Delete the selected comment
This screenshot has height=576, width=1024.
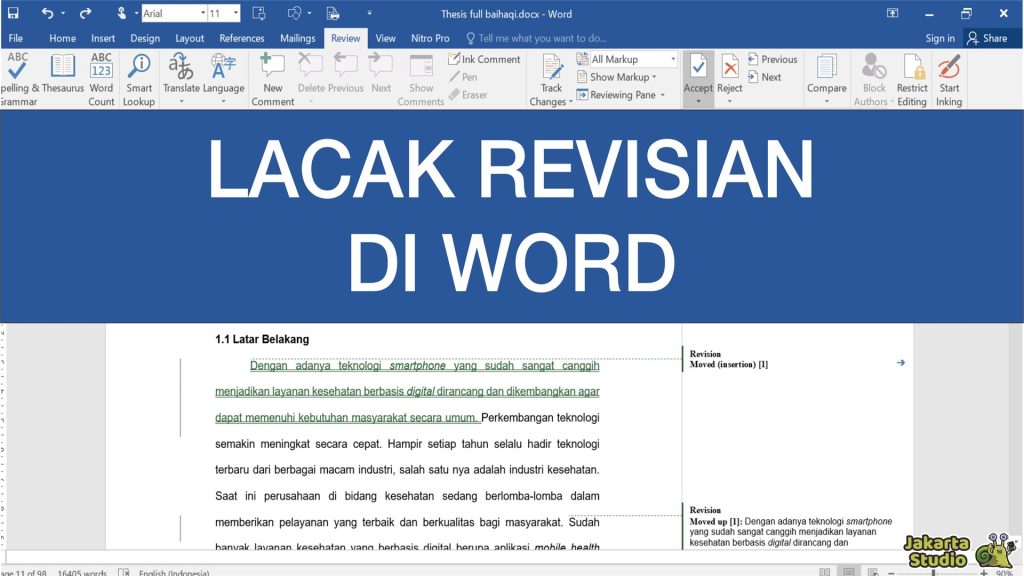click(x=311, y=73)
